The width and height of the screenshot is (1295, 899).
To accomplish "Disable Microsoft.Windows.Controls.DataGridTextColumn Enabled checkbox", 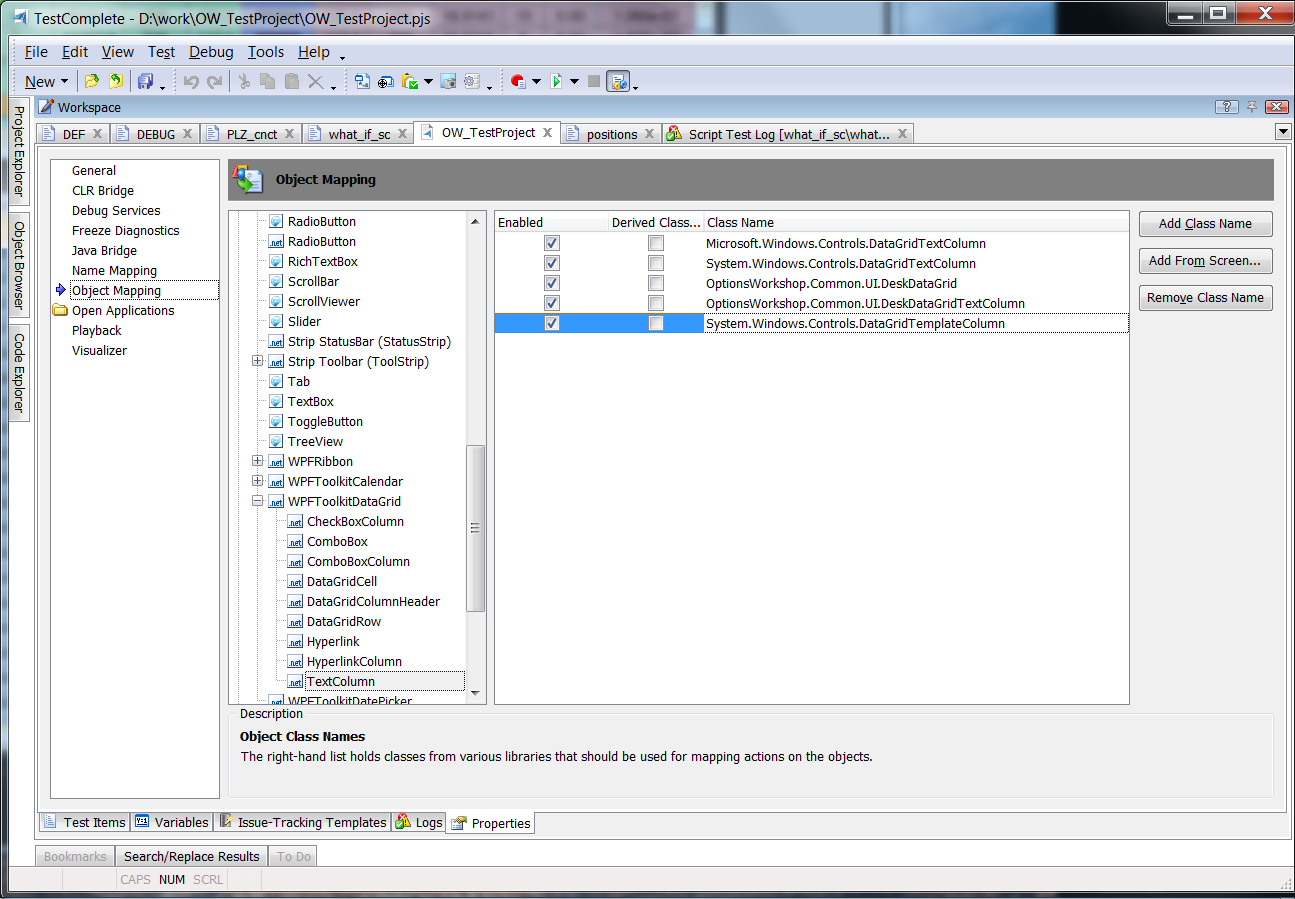I will [552, 243].
